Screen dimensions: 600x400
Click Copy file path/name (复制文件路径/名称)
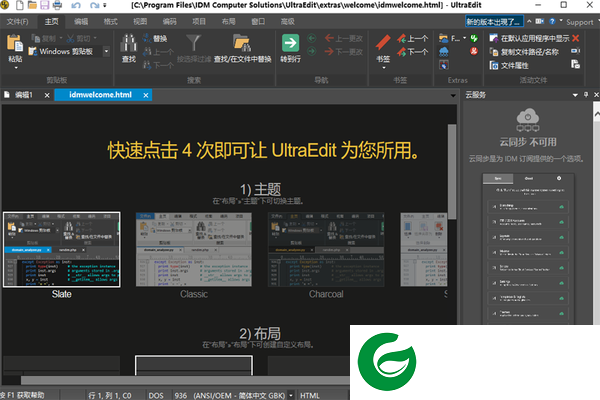(524, 52)
